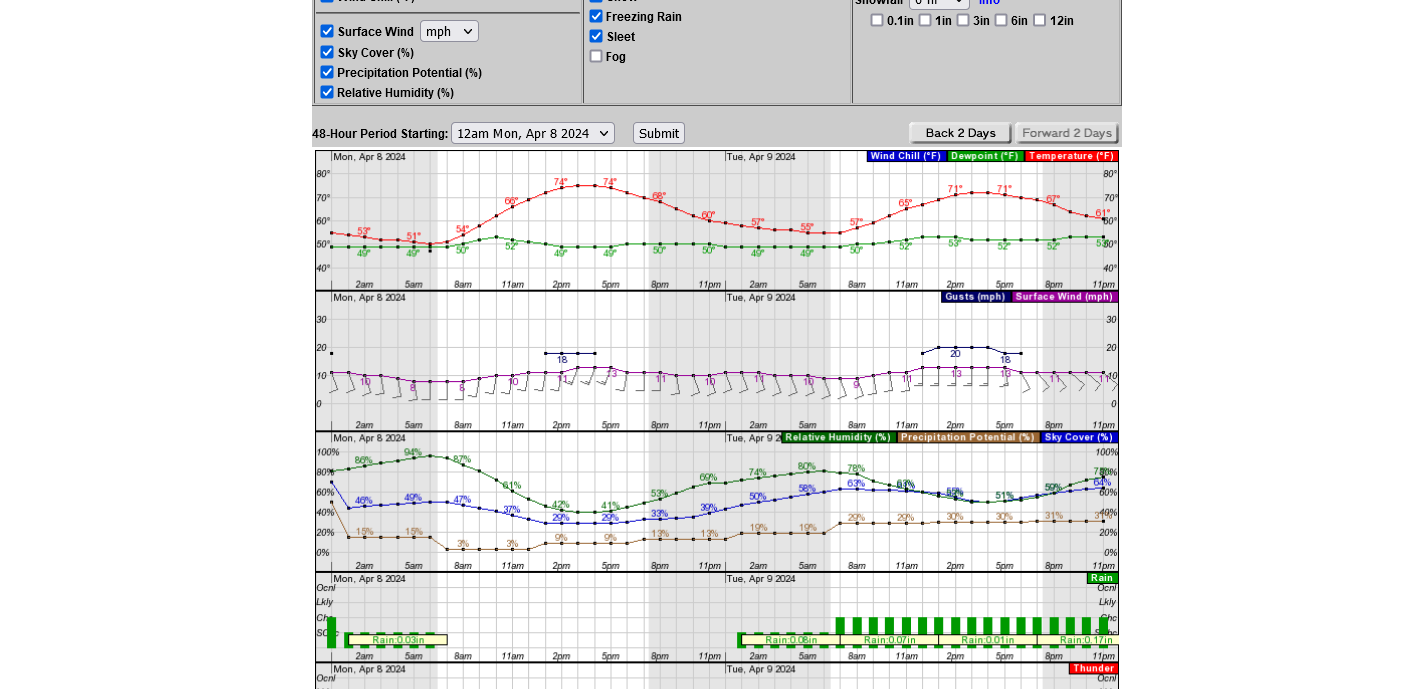Enable the 6in snowfall checkbox
1426x689 pixels.
click(x=1001, y=20)
